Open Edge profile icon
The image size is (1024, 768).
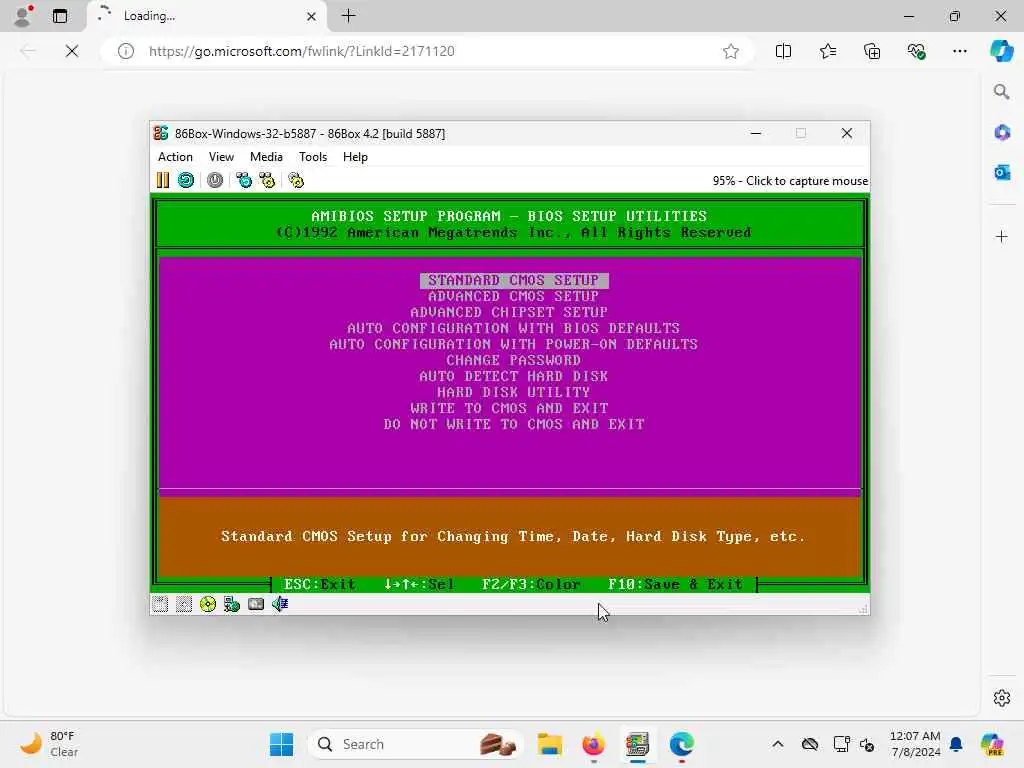click(23, 16)
